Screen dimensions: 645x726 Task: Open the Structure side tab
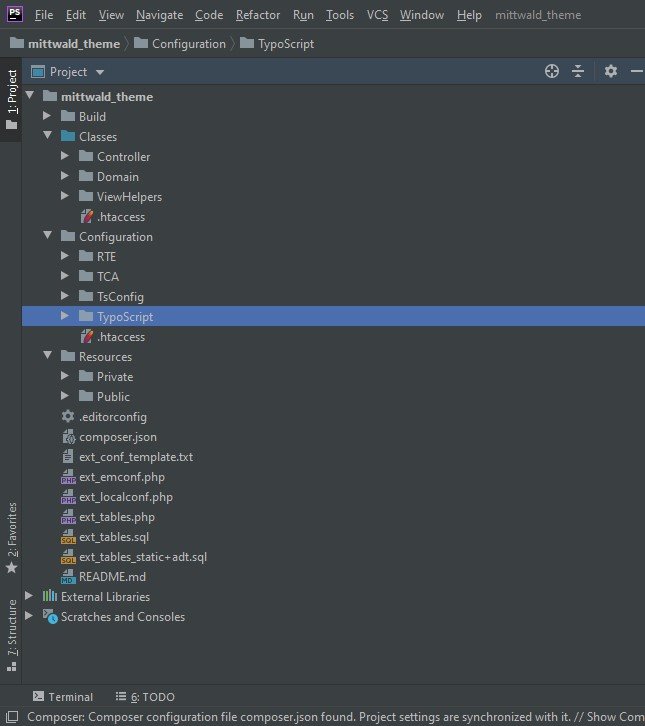[x=12, y=635]
